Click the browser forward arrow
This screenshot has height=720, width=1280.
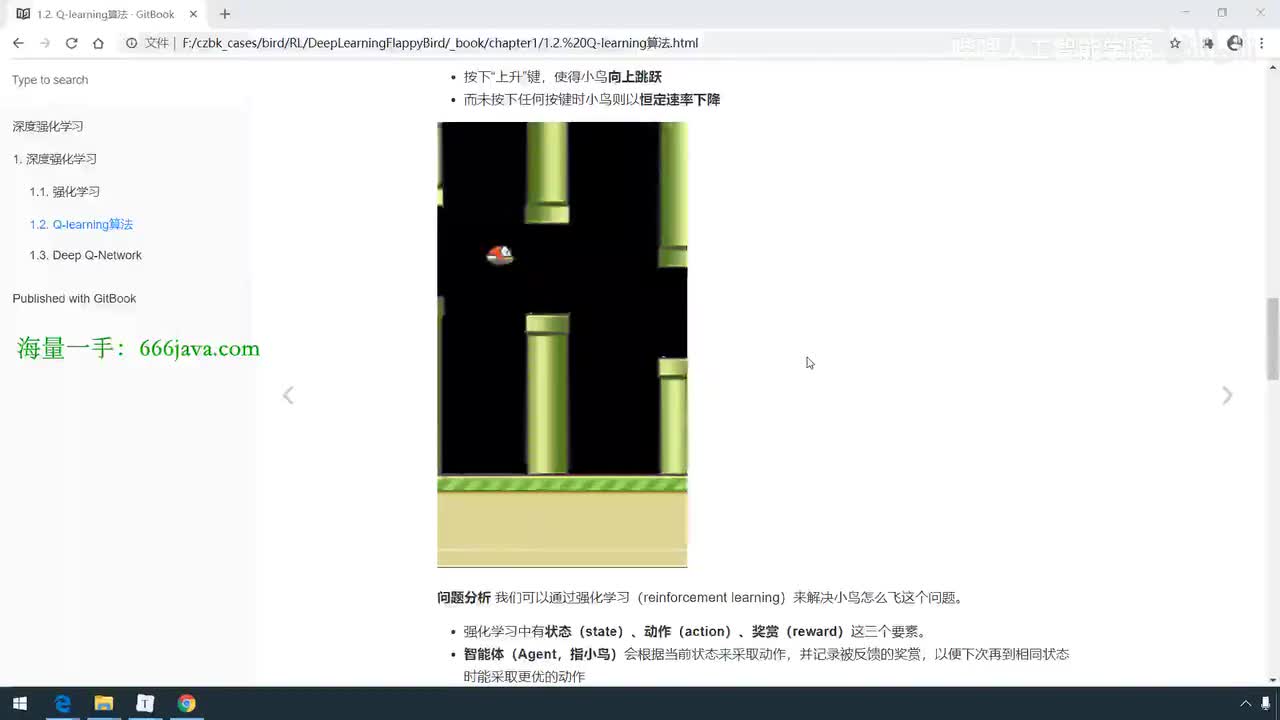45,43
